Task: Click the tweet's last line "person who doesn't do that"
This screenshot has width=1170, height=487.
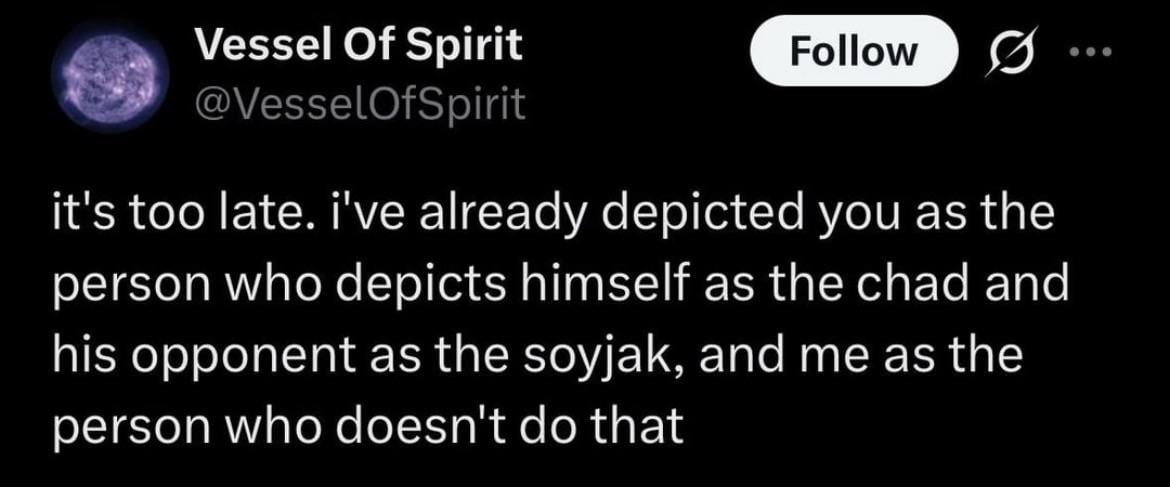Action: click(x=367, y=427)
